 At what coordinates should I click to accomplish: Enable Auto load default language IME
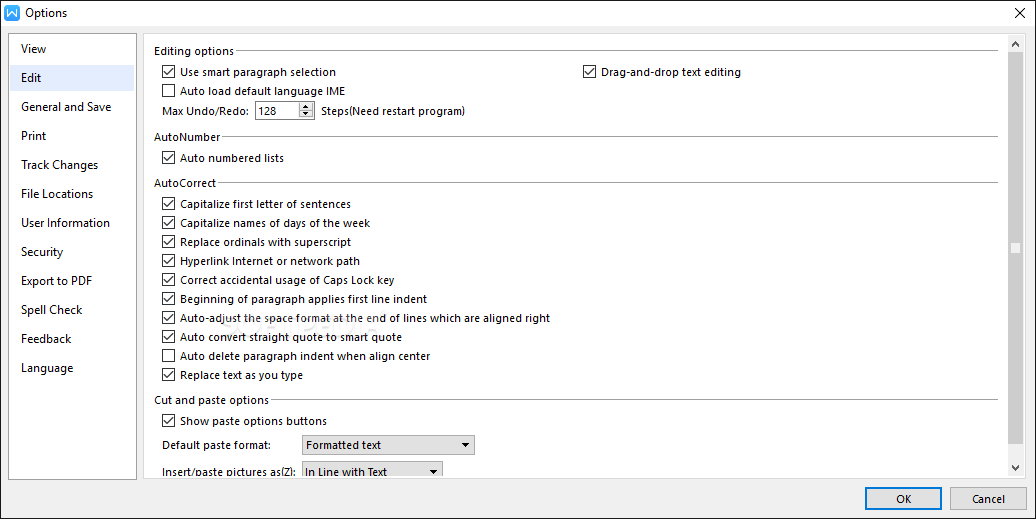click(x=168, y=90)
